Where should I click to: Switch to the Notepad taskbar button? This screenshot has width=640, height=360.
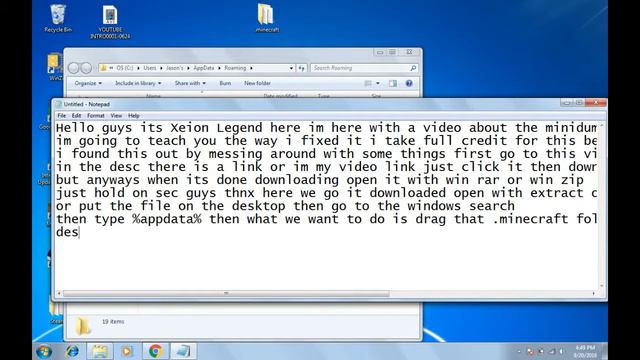click(x=183, y=351)
